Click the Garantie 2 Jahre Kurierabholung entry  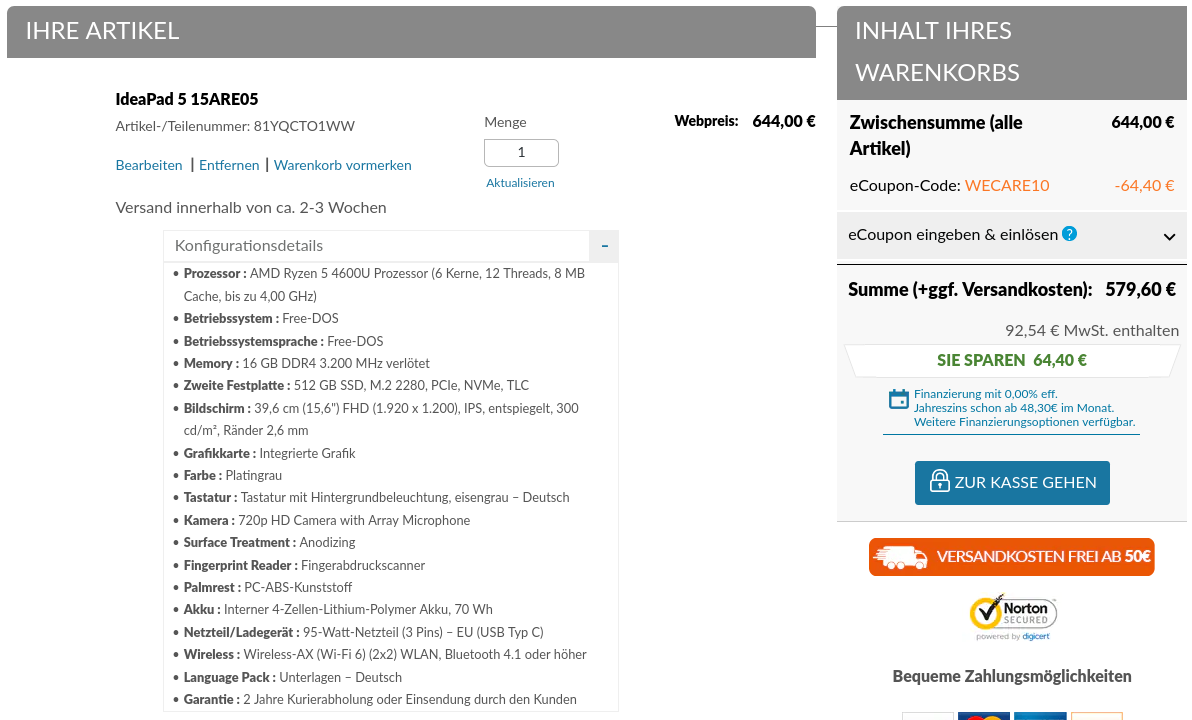pyautogui.click(x=380, y=699)
